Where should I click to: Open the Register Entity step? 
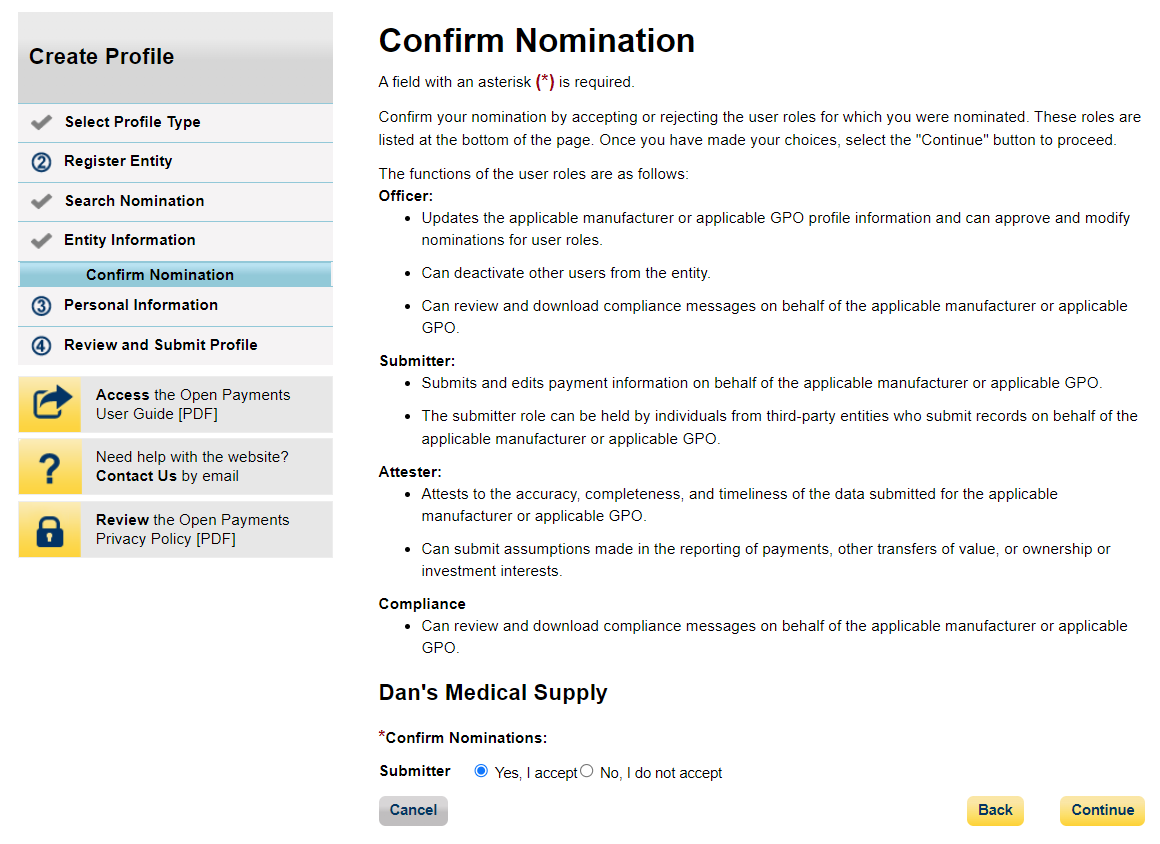click(x=118, y=161)
